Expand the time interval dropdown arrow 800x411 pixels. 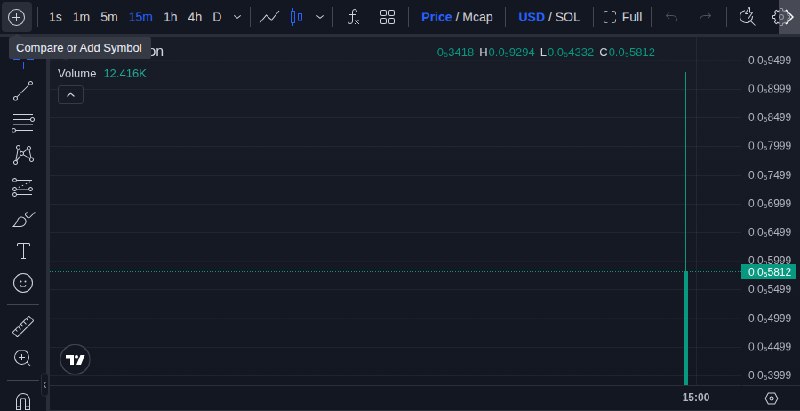[237, 17]
